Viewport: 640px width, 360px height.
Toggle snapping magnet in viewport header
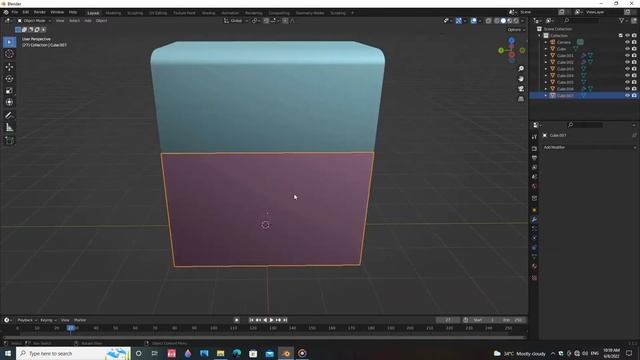pos(266,21)
